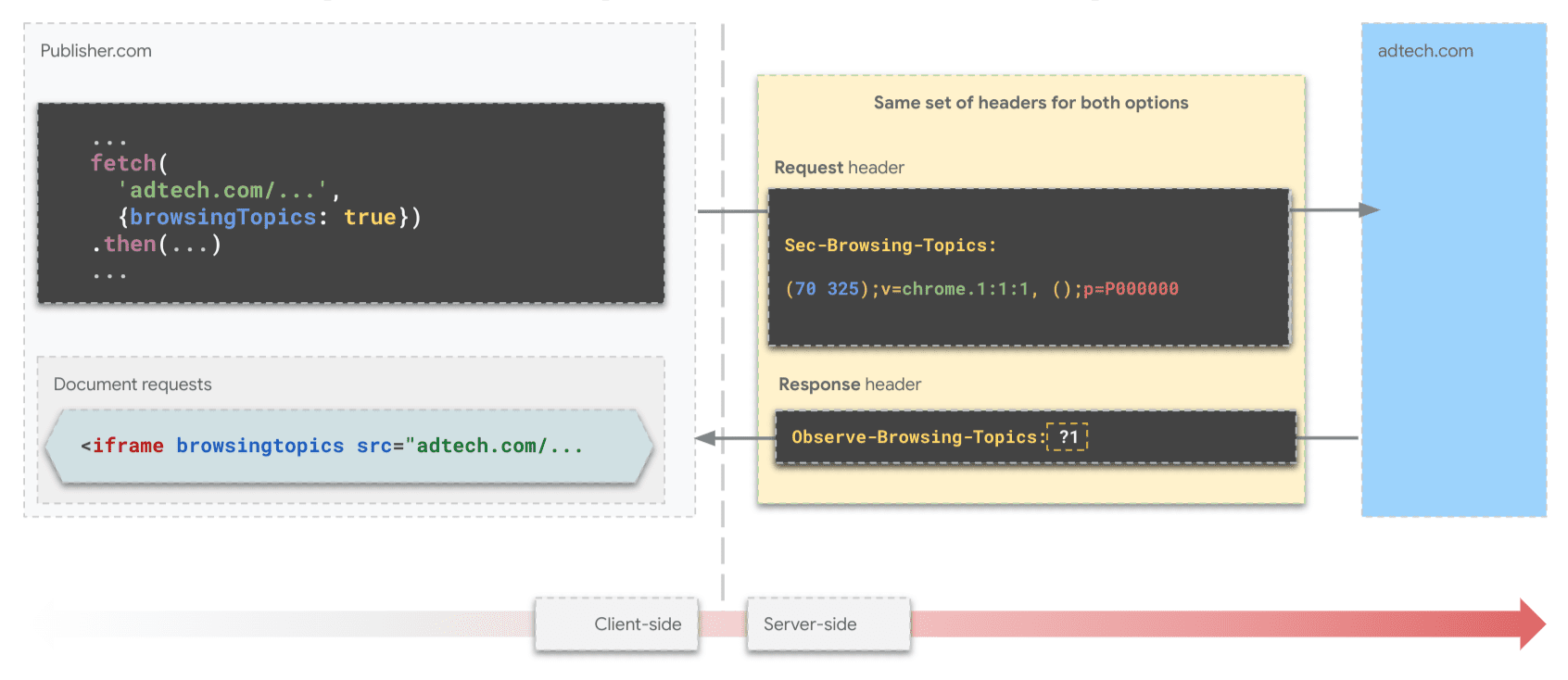1568x680 pixels.
Task: Click the Sec-Browsing-Topics header name
Action: pos(890,246)
